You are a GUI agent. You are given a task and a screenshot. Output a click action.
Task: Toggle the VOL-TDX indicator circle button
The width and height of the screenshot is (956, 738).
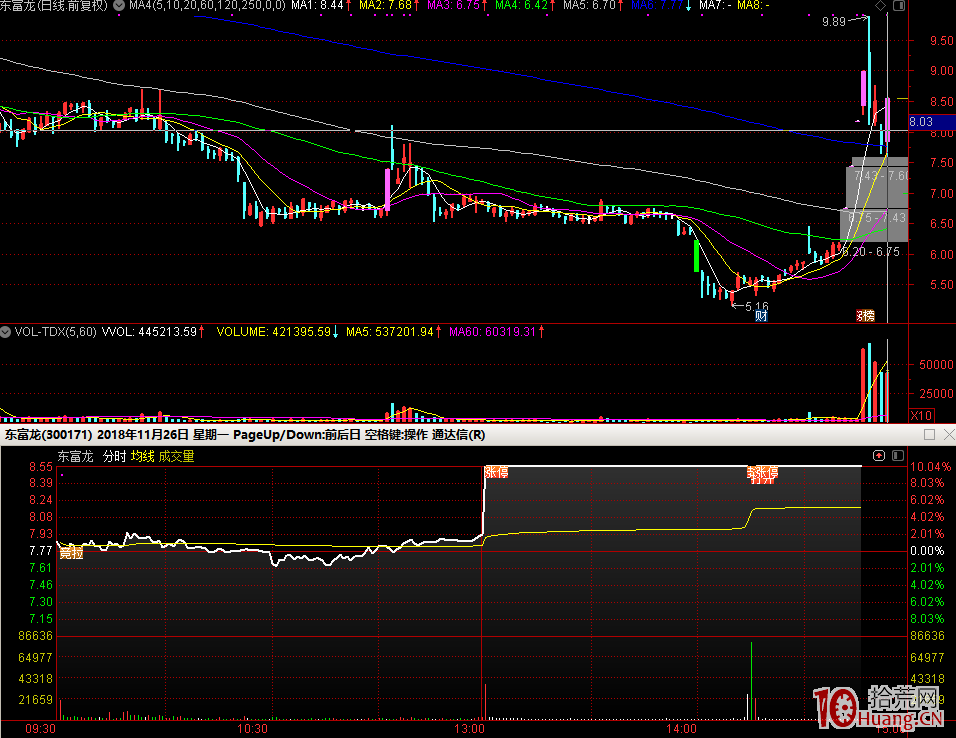click(x=5, y=331)
